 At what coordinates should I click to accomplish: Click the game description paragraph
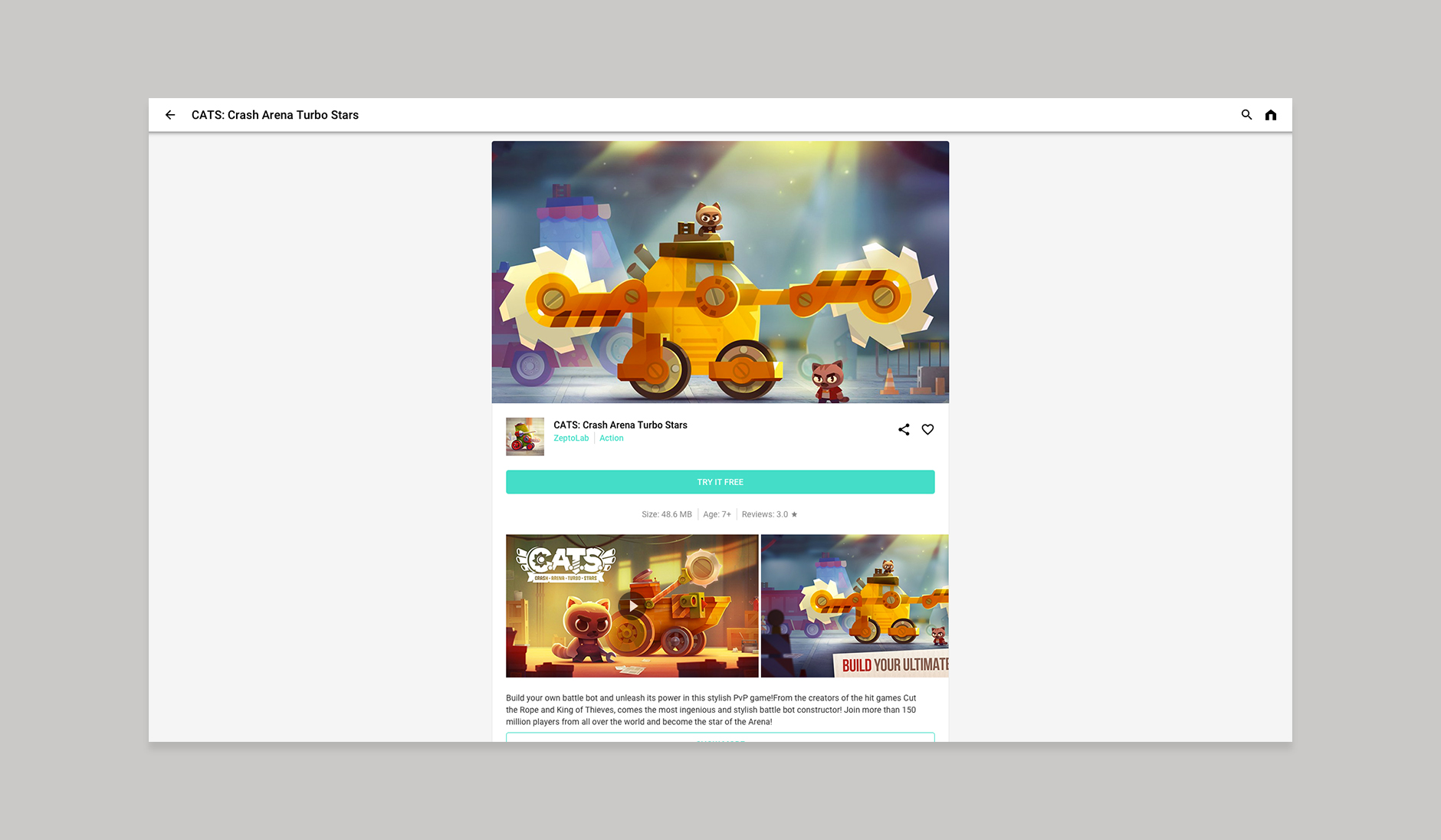pos(711,710)
